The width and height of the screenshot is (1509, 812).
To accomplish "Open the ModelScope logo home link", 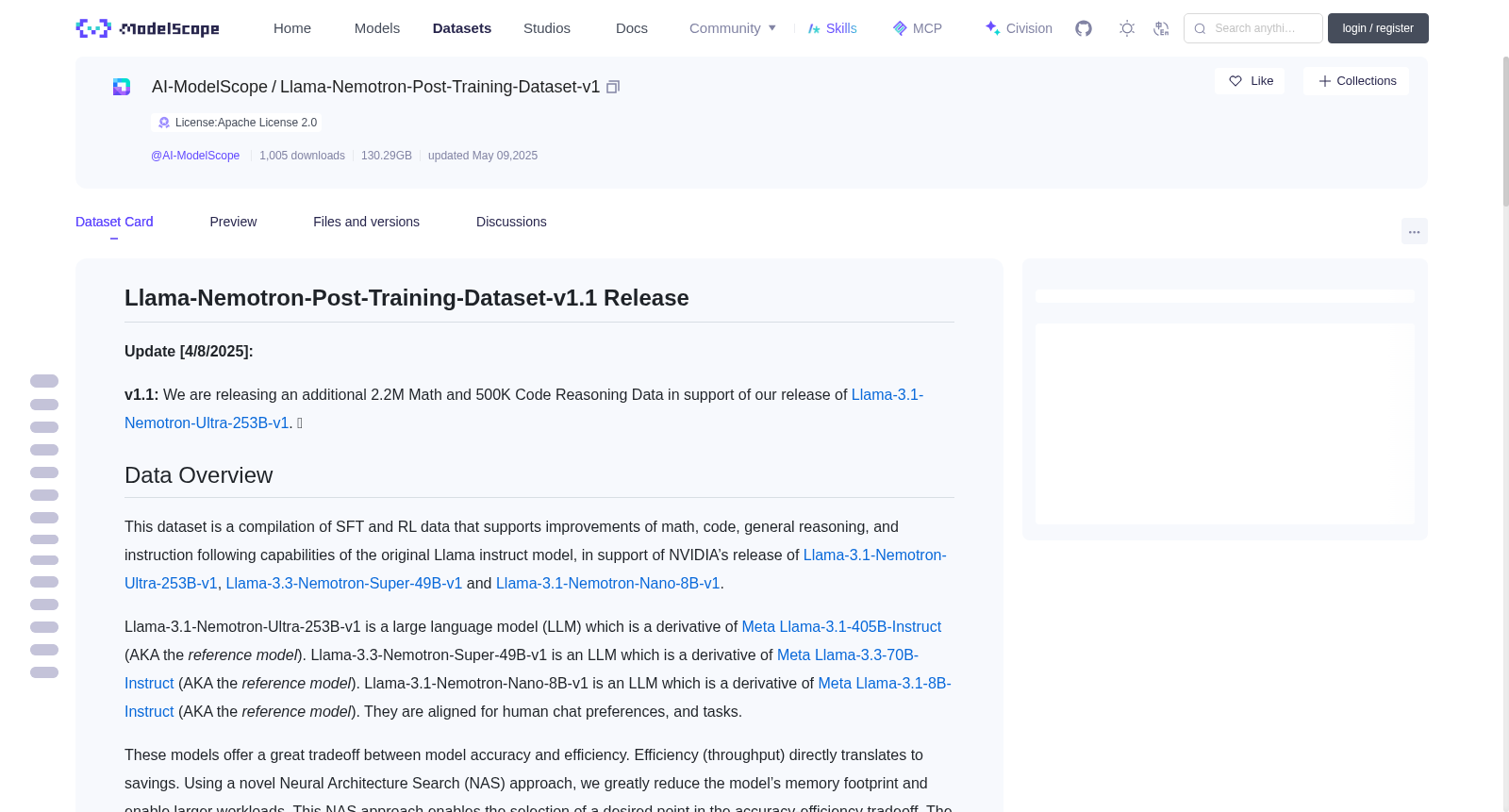I will [x=147, y=28].
